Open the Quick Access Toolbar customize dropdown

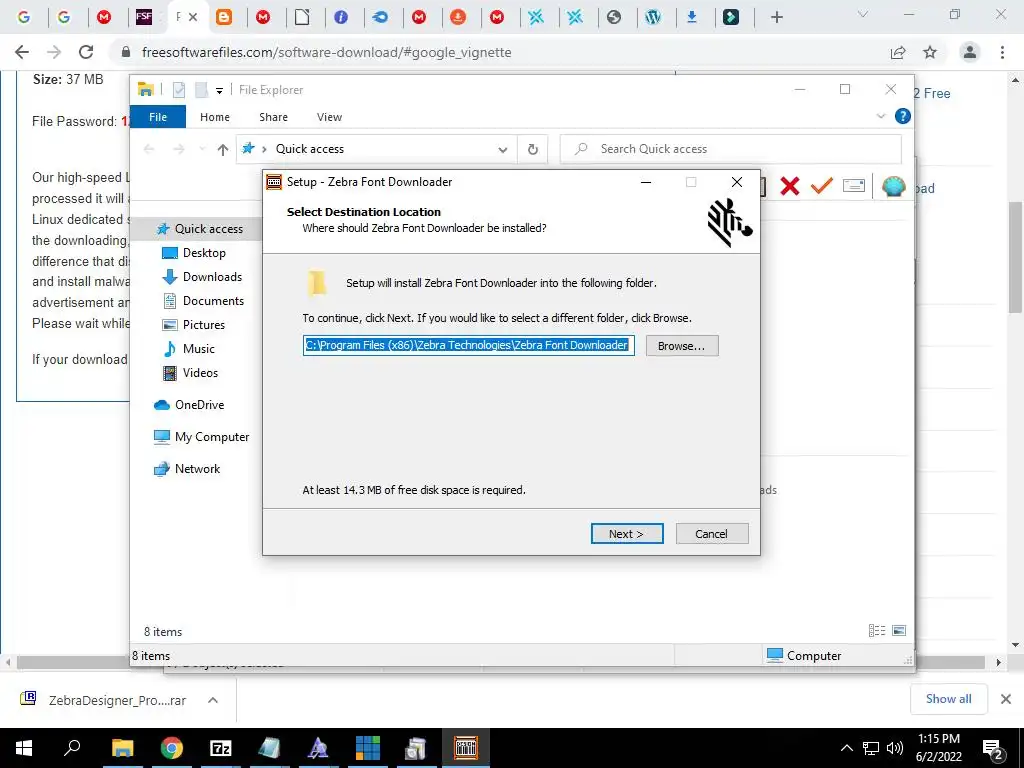pos(219,91)
